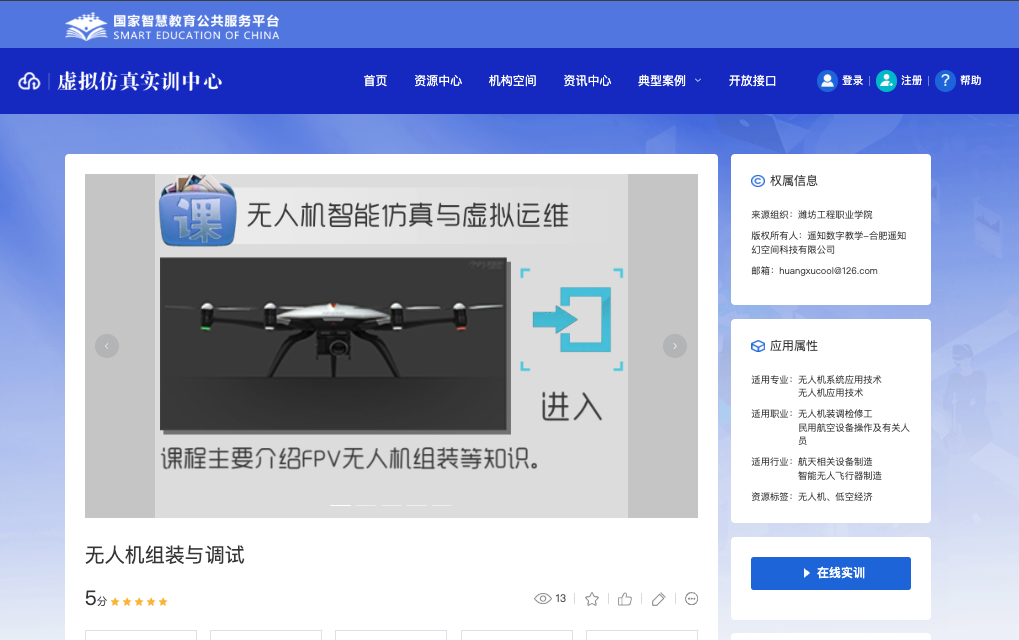
Task: Open the 虚拟仿真实训中心 title link
Action: (x=140, y=81)
